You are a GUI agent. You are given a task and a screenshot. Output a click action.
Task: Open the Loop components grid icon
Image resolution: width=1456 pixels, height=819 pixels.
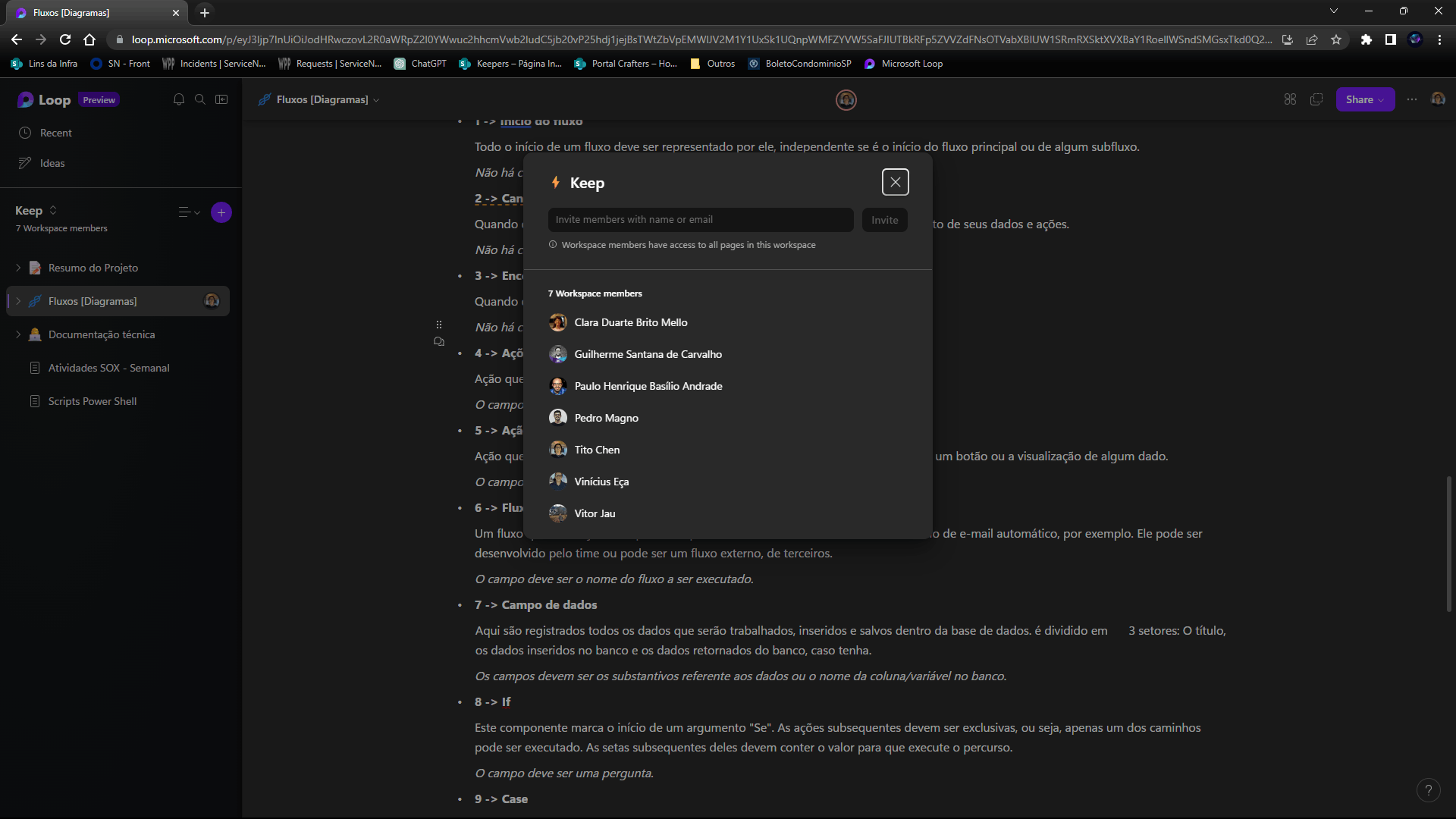tap(1290, 99)
